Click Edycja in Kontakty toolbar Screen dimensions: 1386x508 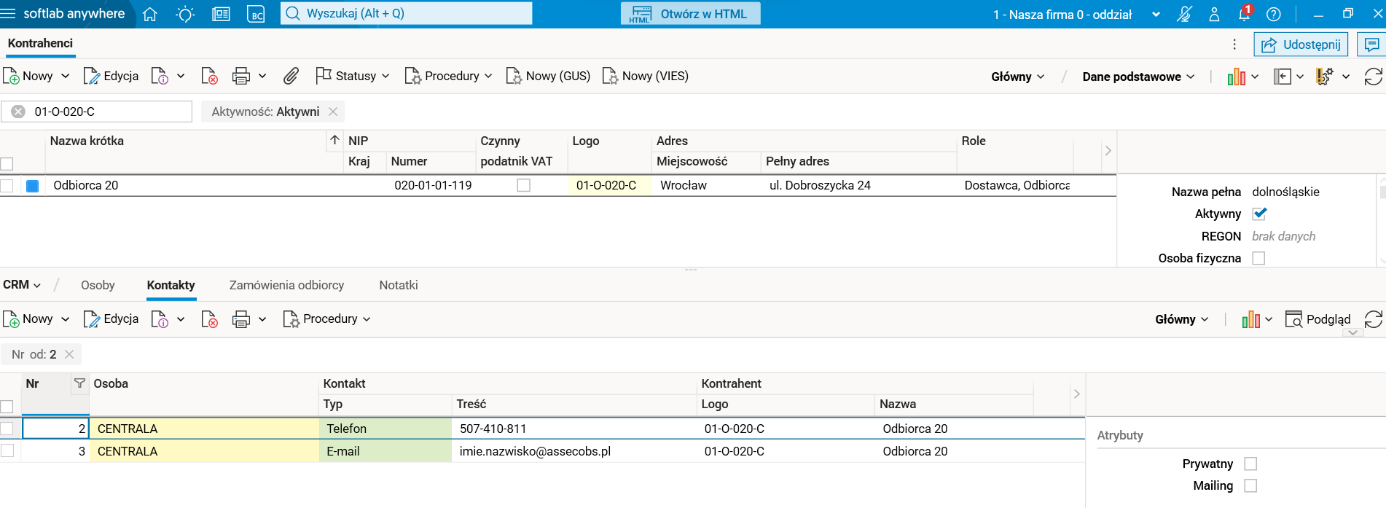coord(110,319)
